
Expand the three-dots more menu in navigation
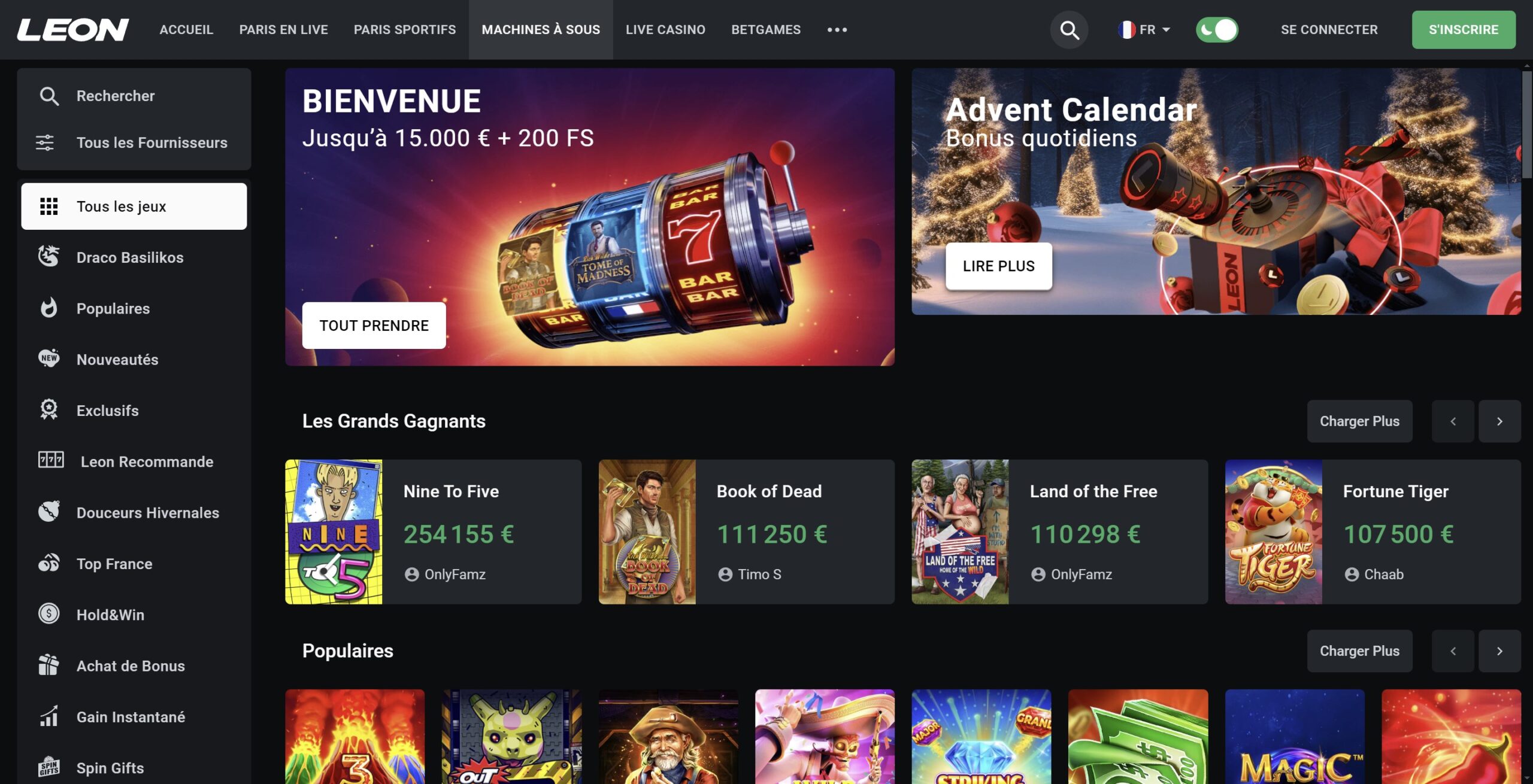pyautogui.click(x=837, y=29)
